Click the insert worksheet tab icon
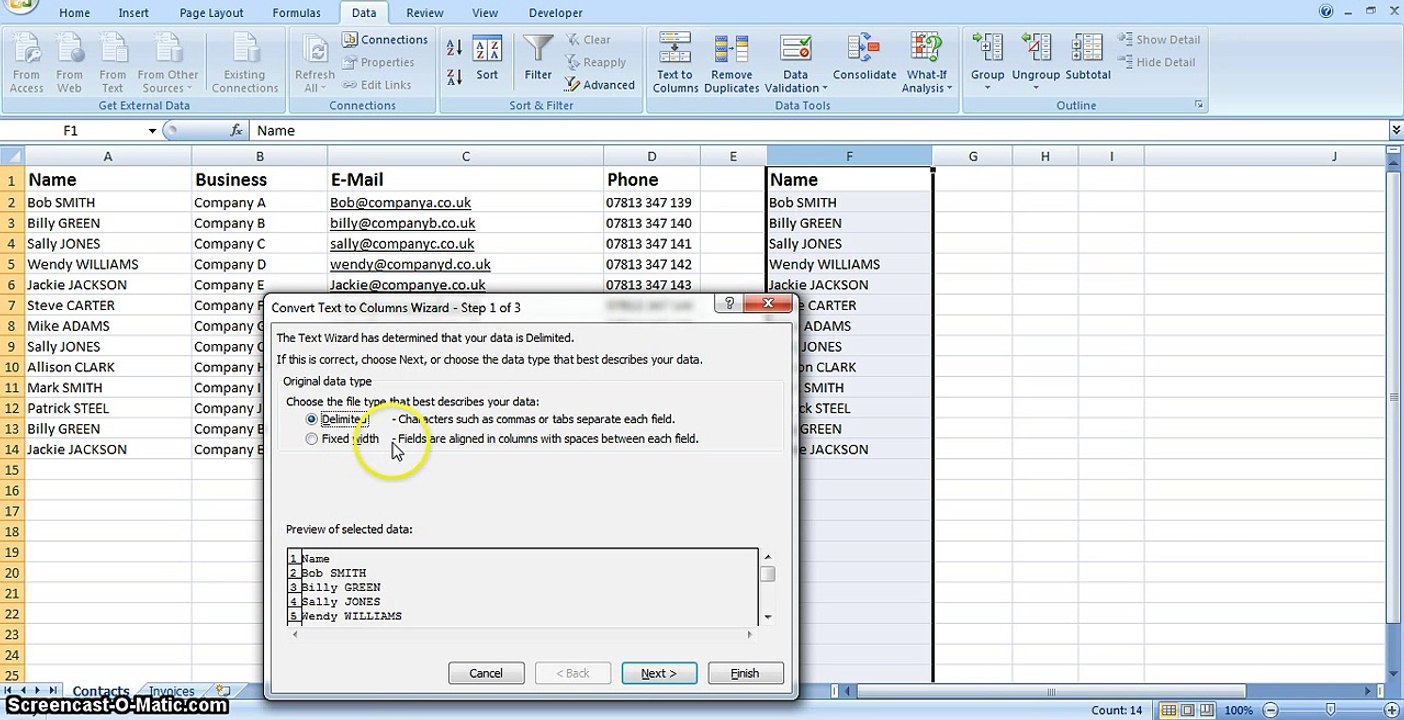1404x720 pixels. pyautogui.click(x=223, y=691)
